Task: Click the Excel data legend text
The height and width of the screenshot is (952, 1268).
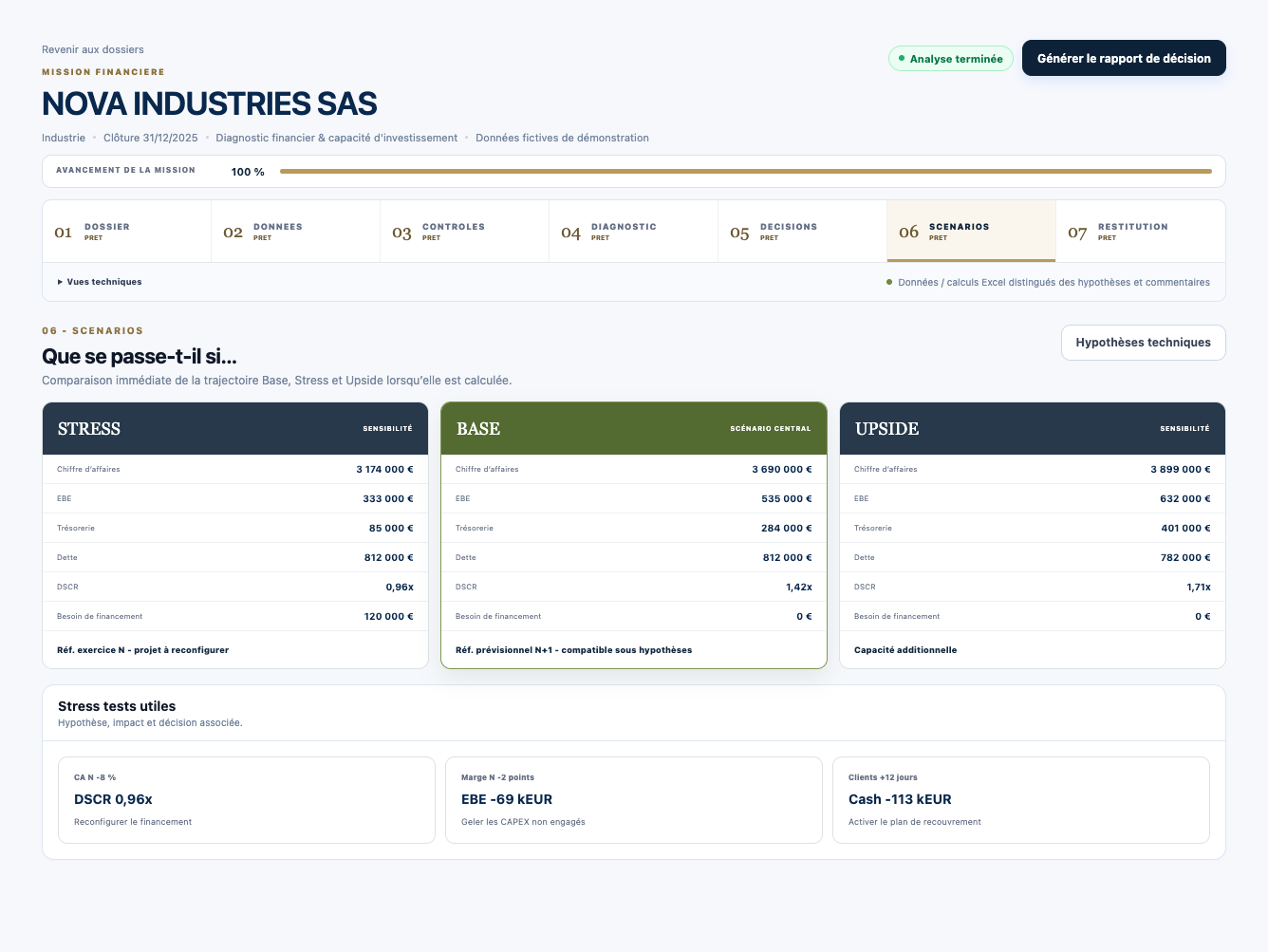Action: pyautogui.click(x=1054, y=282)
